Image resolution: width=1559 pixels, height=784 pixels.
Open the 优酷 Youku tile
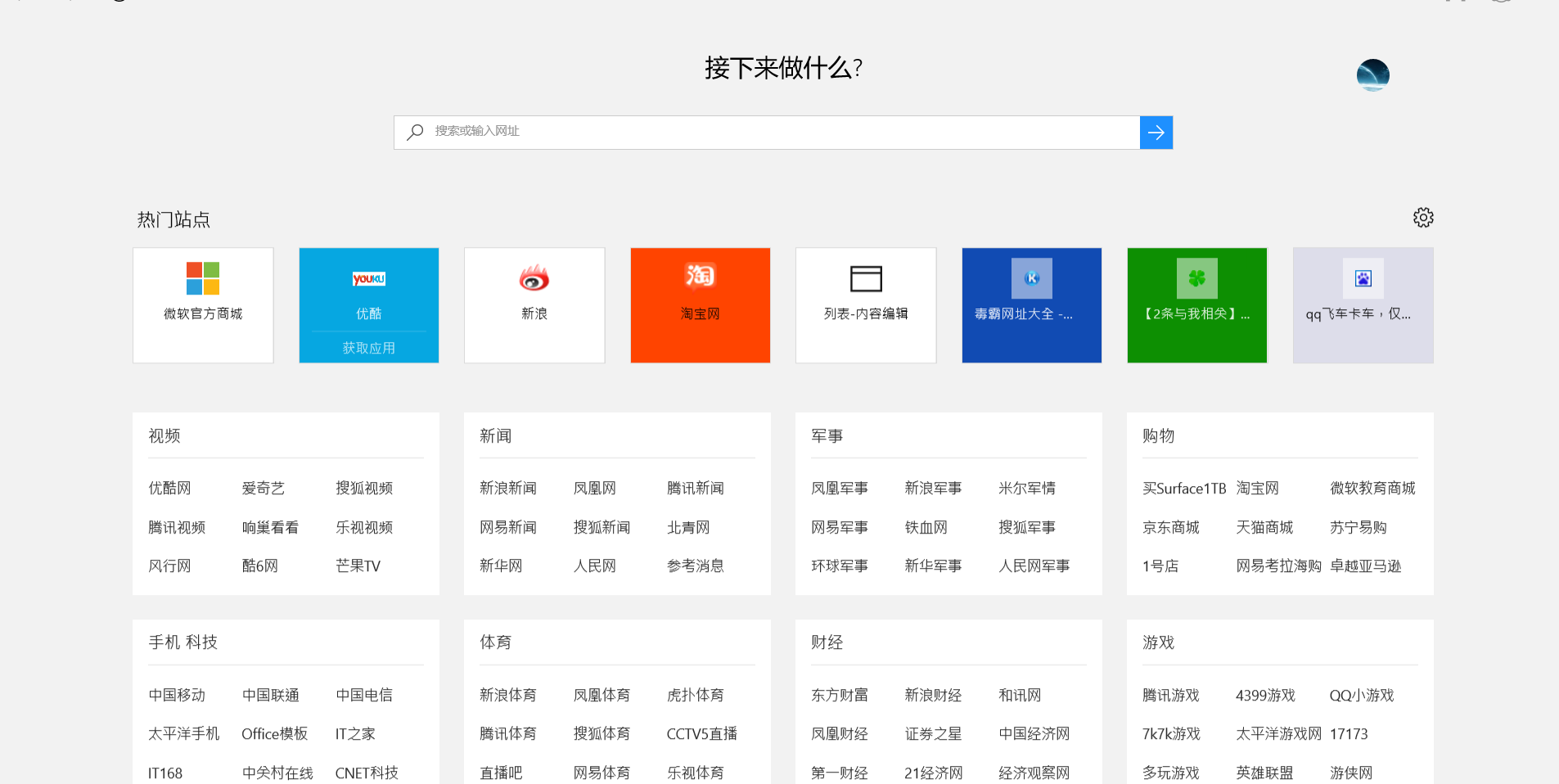tap(369, 305)
